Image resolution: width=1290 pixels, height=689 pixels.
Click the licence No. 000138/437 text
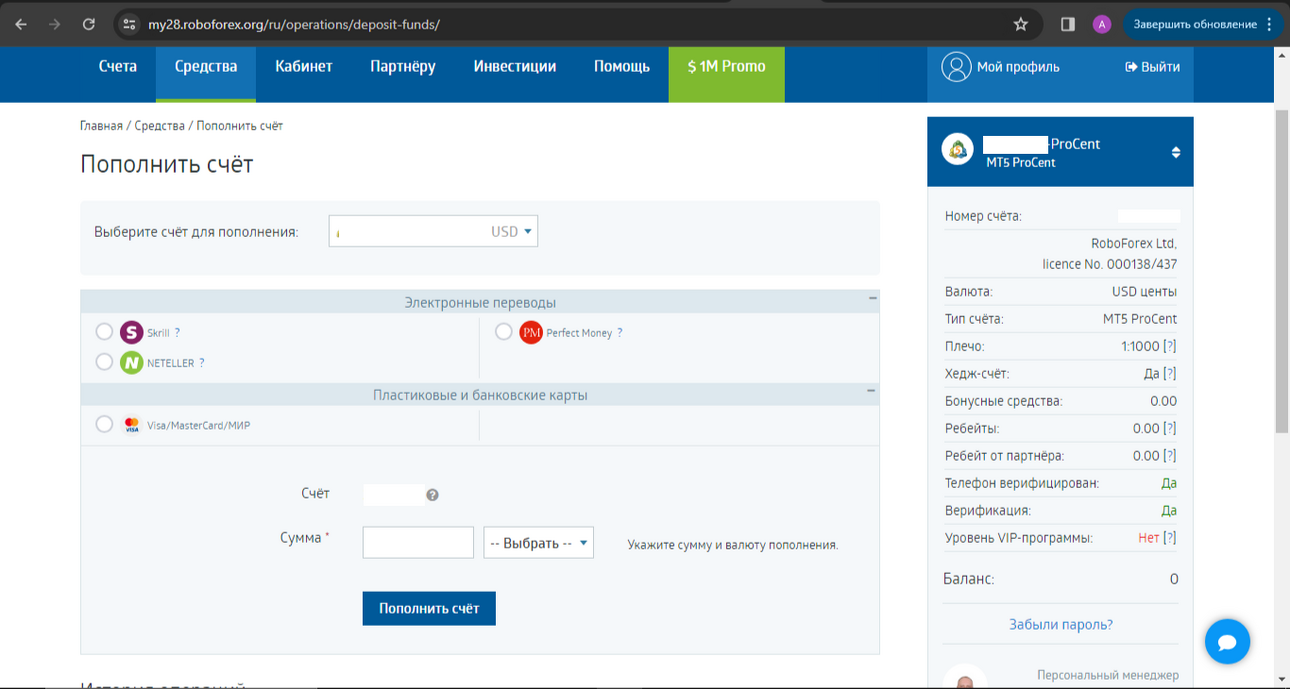click(1110, 264)
